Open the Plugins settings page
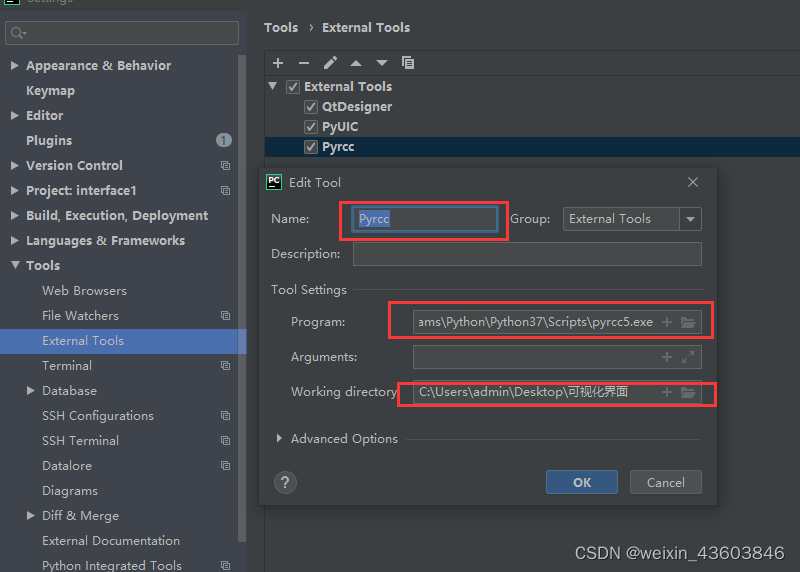This screenshot has width=800, height=572. (49, 140)
